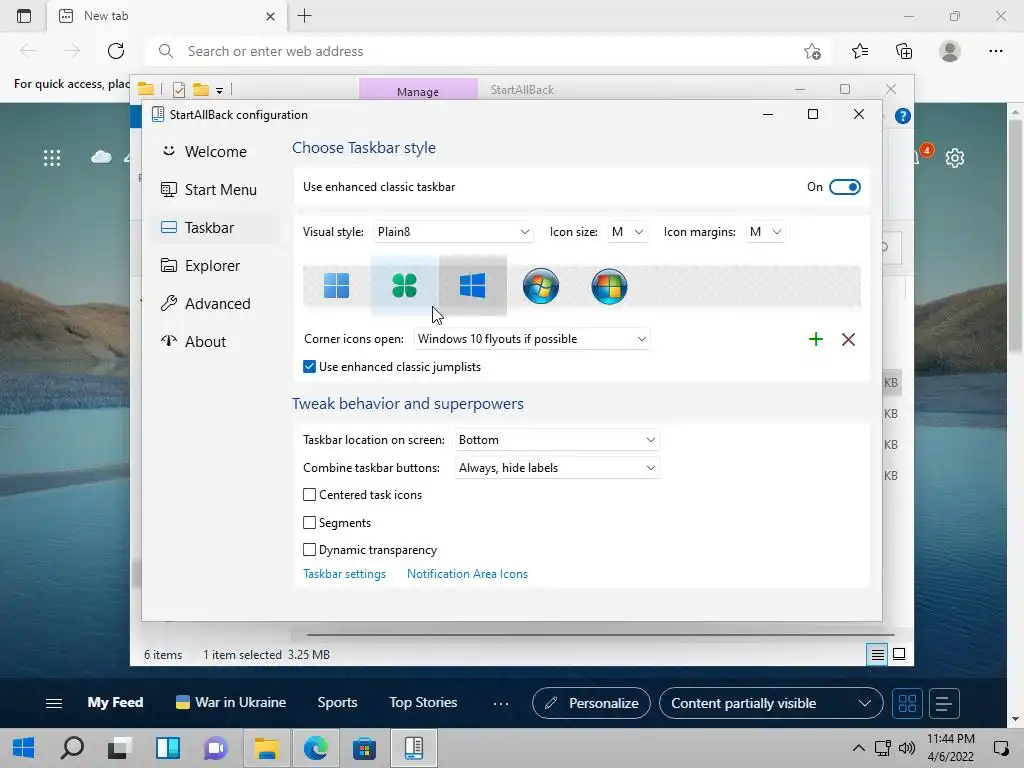
Task: Enable the Segments checkbox
Action: pos(310,522)
